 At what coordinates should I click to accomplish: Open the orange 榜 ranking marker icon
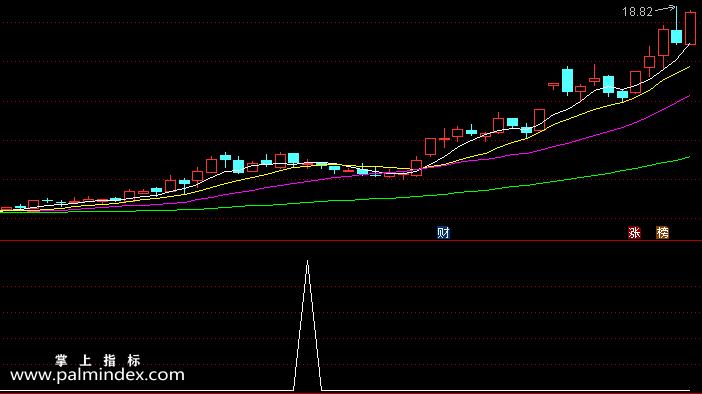(663, 233)
